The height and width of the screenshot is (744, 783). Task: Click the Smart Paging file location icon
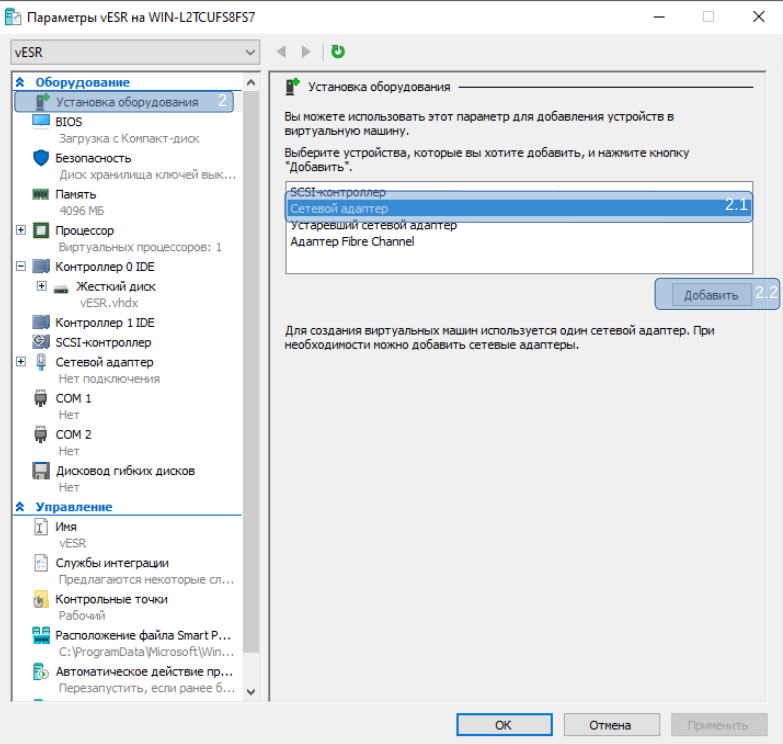(x=41, y=635)
